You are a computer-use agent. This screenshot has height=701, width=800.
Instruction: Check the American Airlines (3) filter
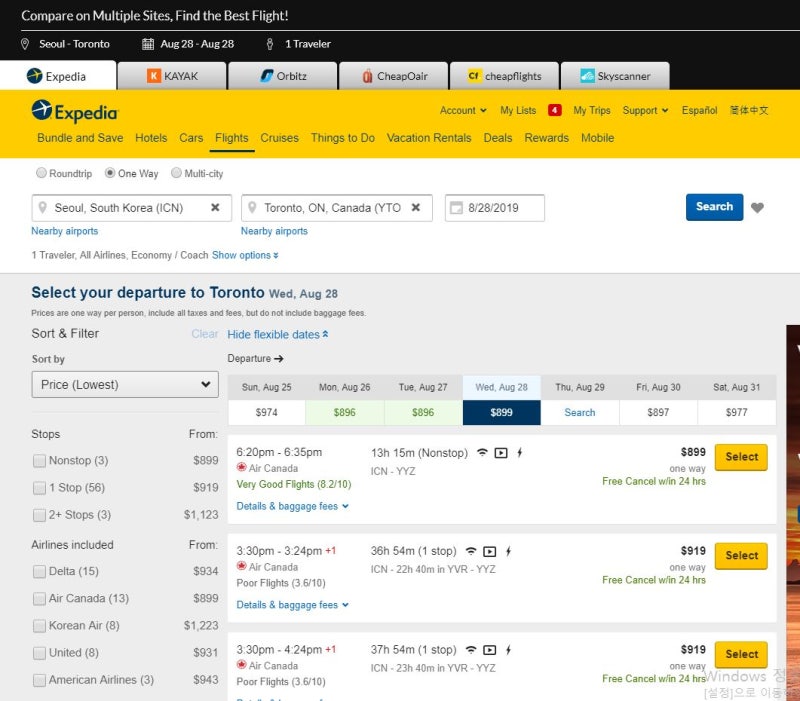pos(39,680)
